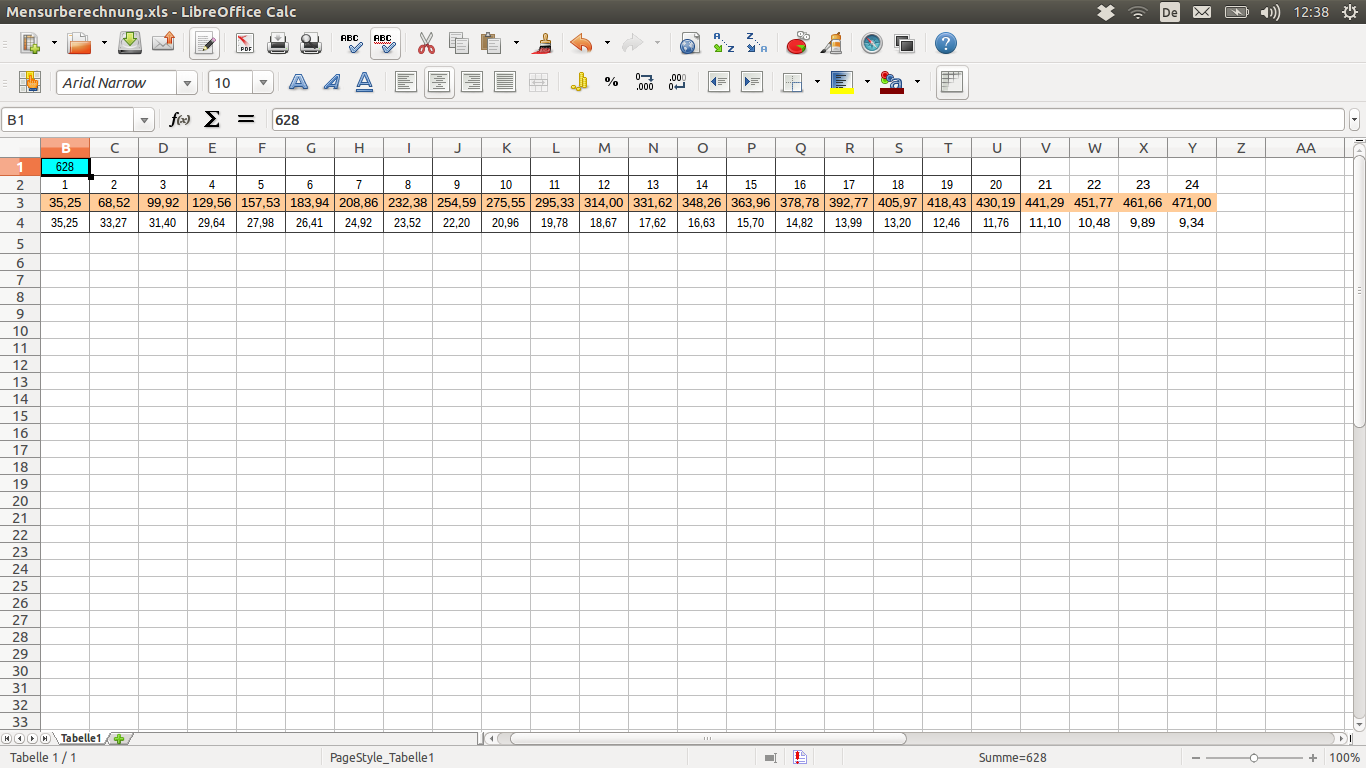Undo last action arrow

point(581,43)
